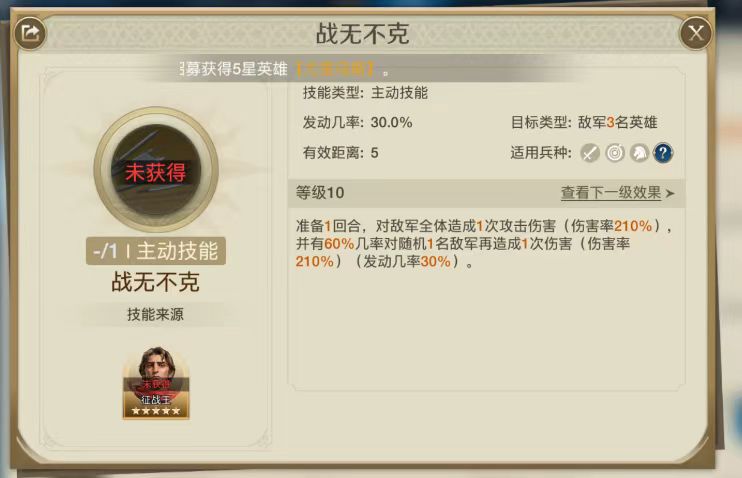742x478 pixels.
Task: Tap the 战无不克 title header
Action: pyautogui.click(x=362, y=33)
